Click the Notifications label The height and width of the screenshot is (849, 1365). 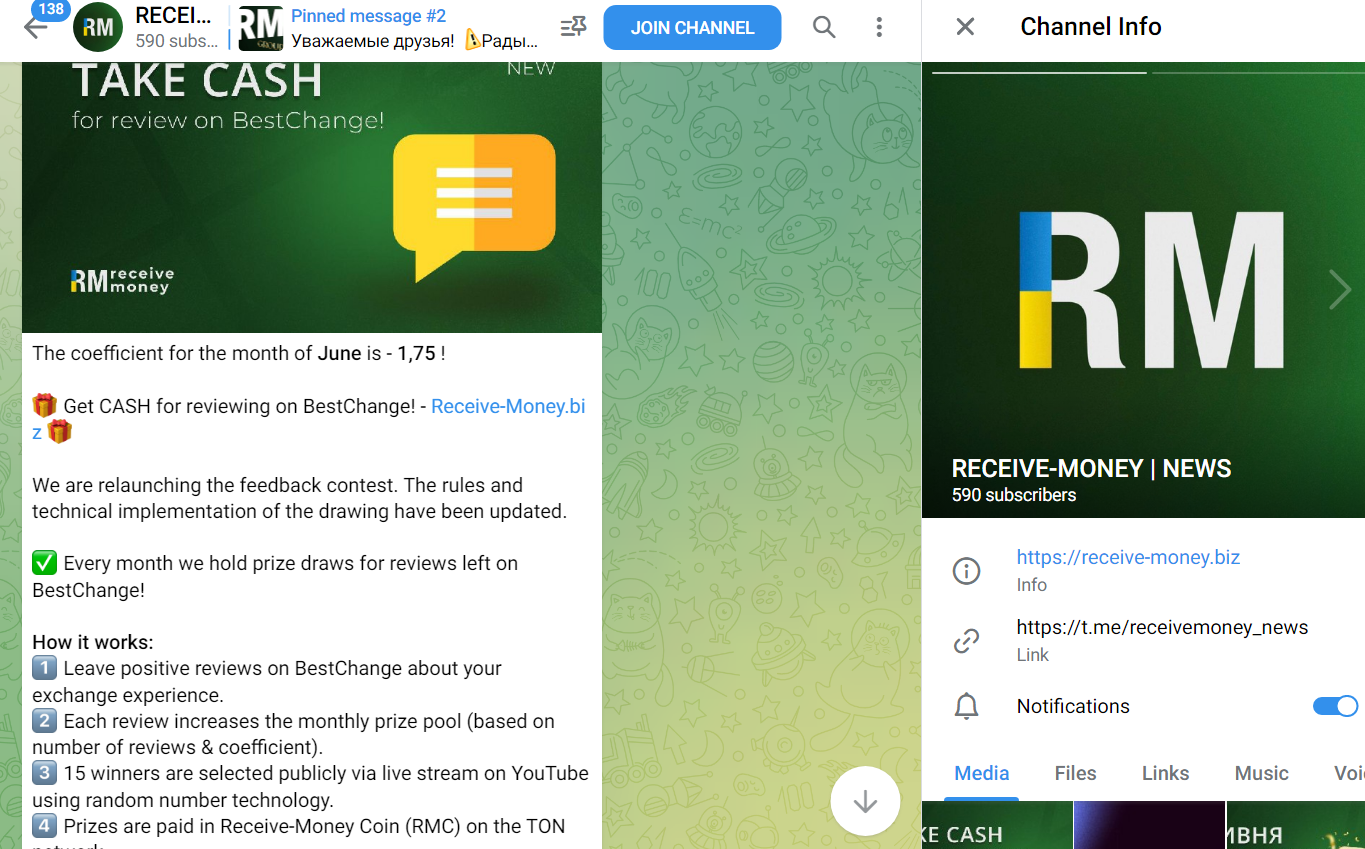click(1073, 706)
